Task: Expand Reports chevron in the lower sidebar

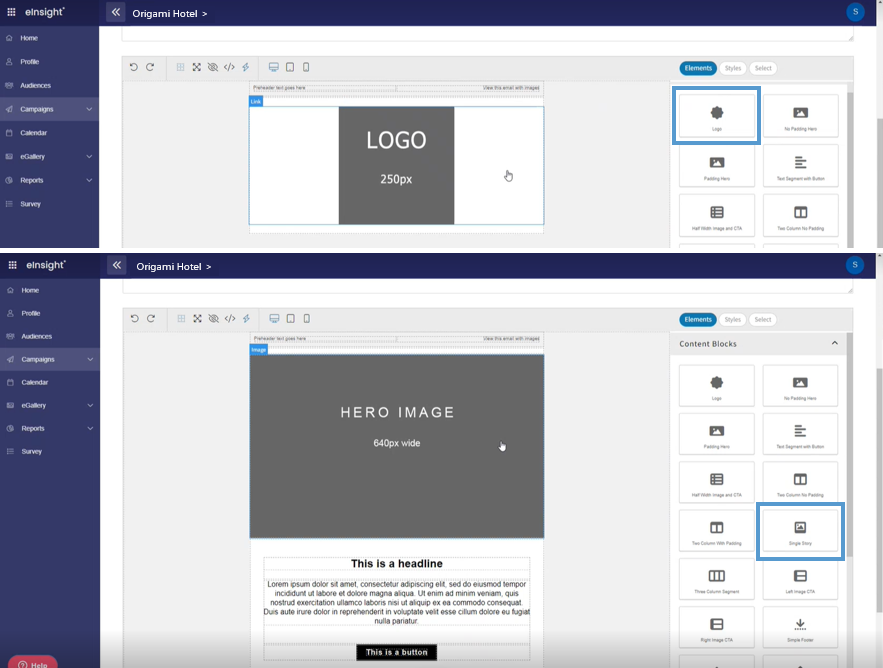Action: click(x=90, y=429)
